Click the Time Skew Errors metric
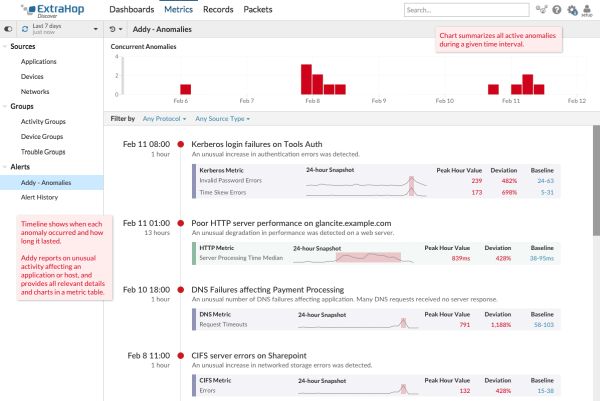The width and height of the screenshot is (600, 401). (x=223, y=192)
